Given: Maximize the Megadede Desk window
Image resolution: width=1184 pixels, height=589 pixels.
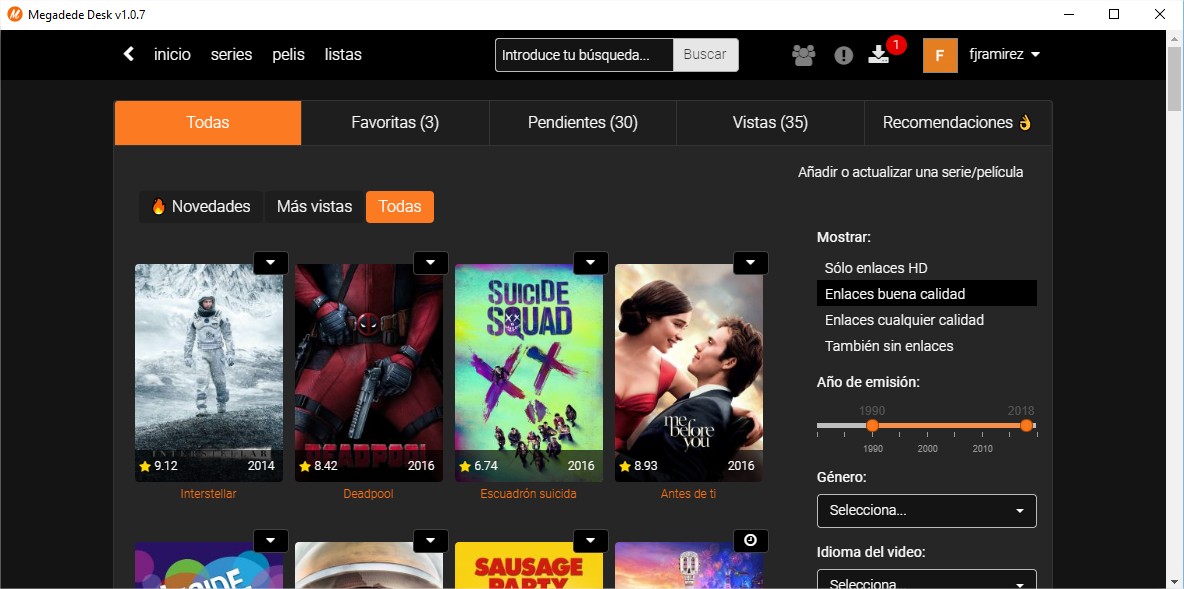Looking at the screenshot, I should coord(1114,14).
